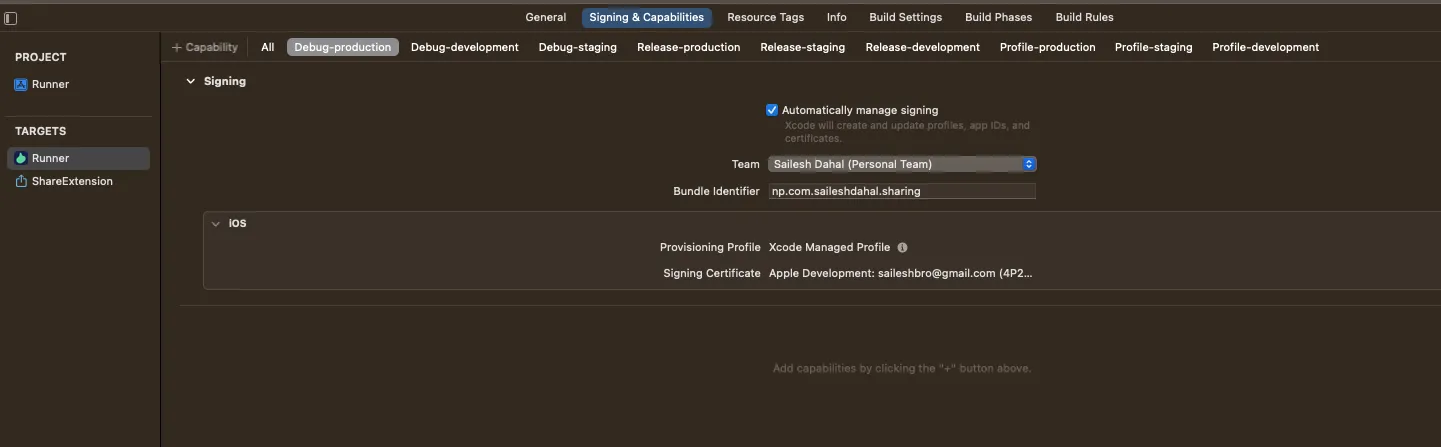Collapse the Signing section chevron
The height and width of the screenshot is (447, 1441).
(x=190, y=82)
